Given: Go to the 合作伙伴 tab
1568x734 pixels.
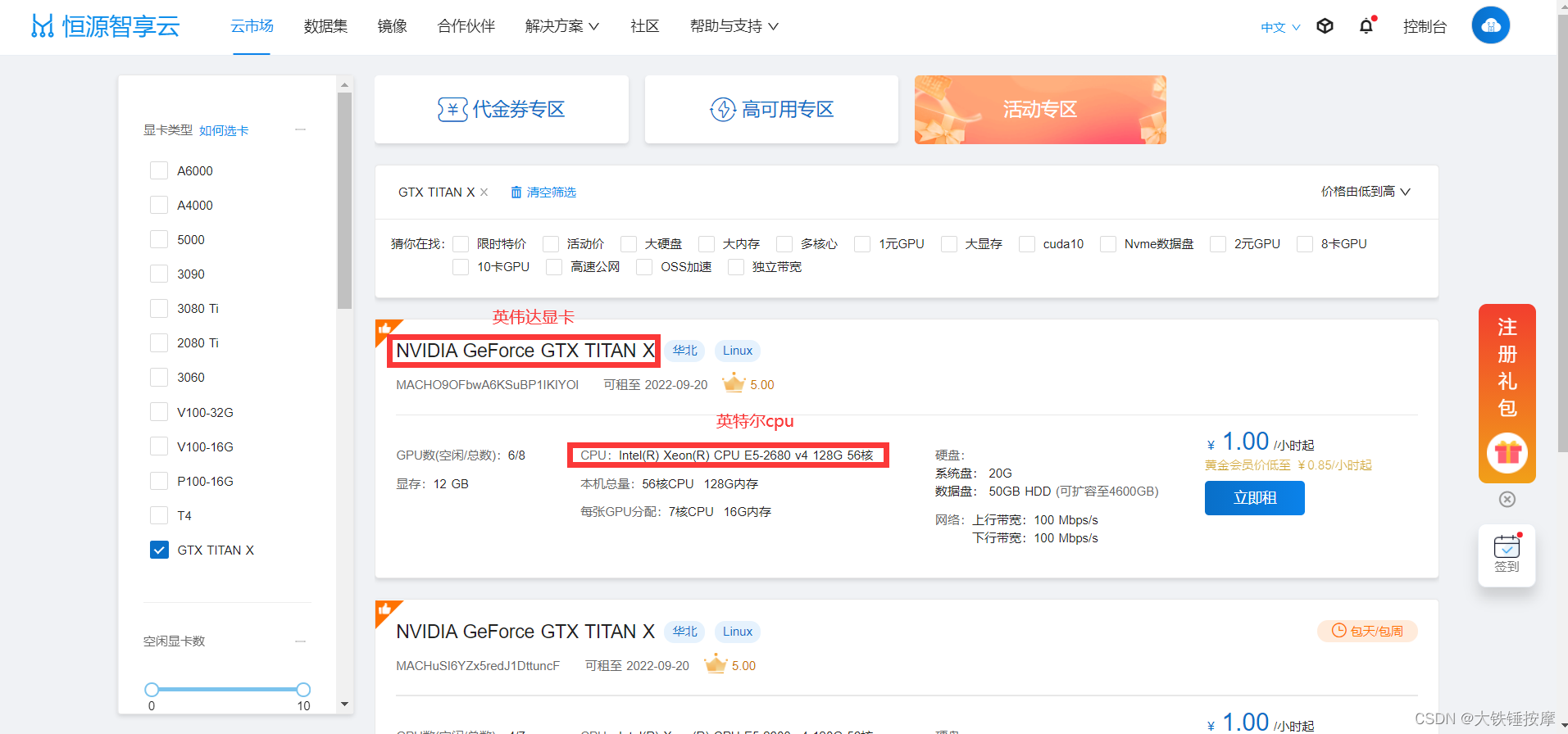Looking at the screenshot, I should [x=466, y=26].
